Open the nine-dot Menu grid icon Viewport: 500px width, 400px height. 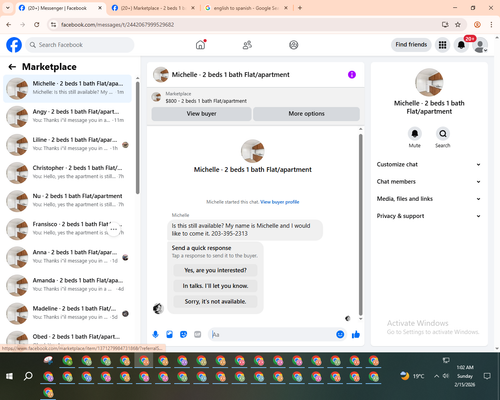(442, 45)
